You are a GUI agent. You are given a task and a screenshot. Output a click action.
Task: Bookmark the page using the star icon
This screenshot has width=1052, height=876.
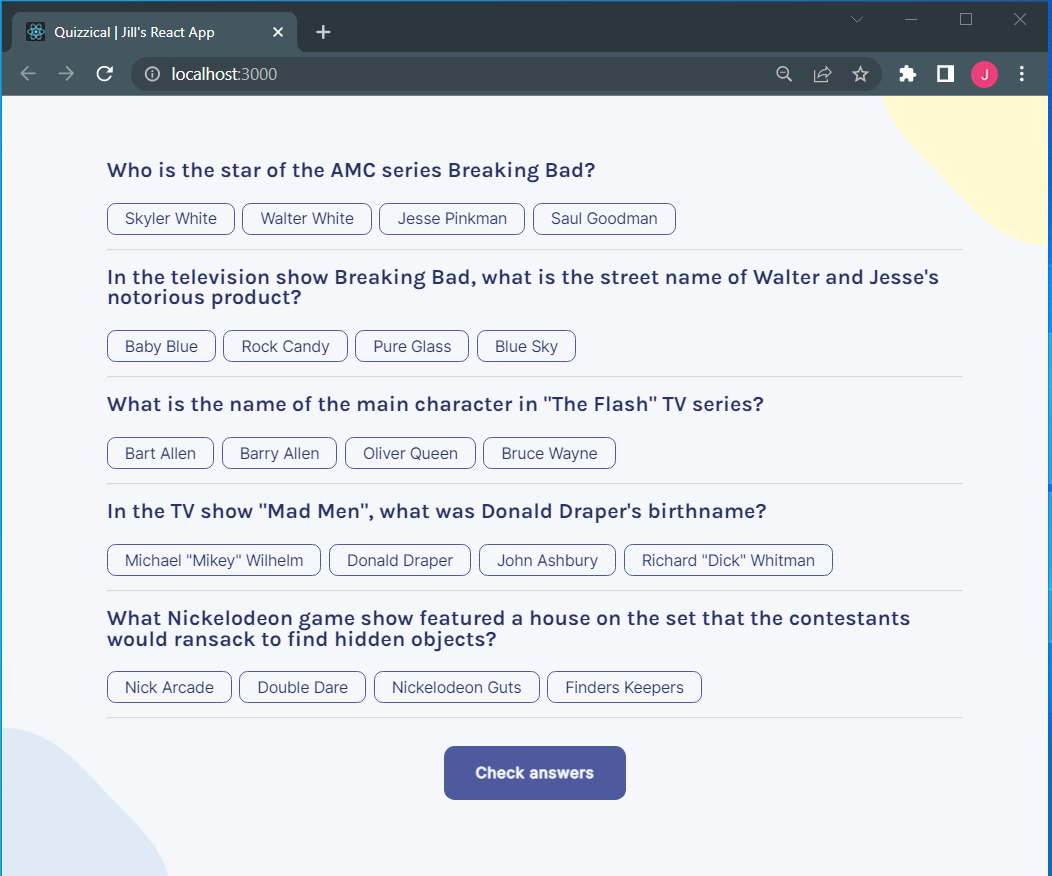[x=860, y=73]
